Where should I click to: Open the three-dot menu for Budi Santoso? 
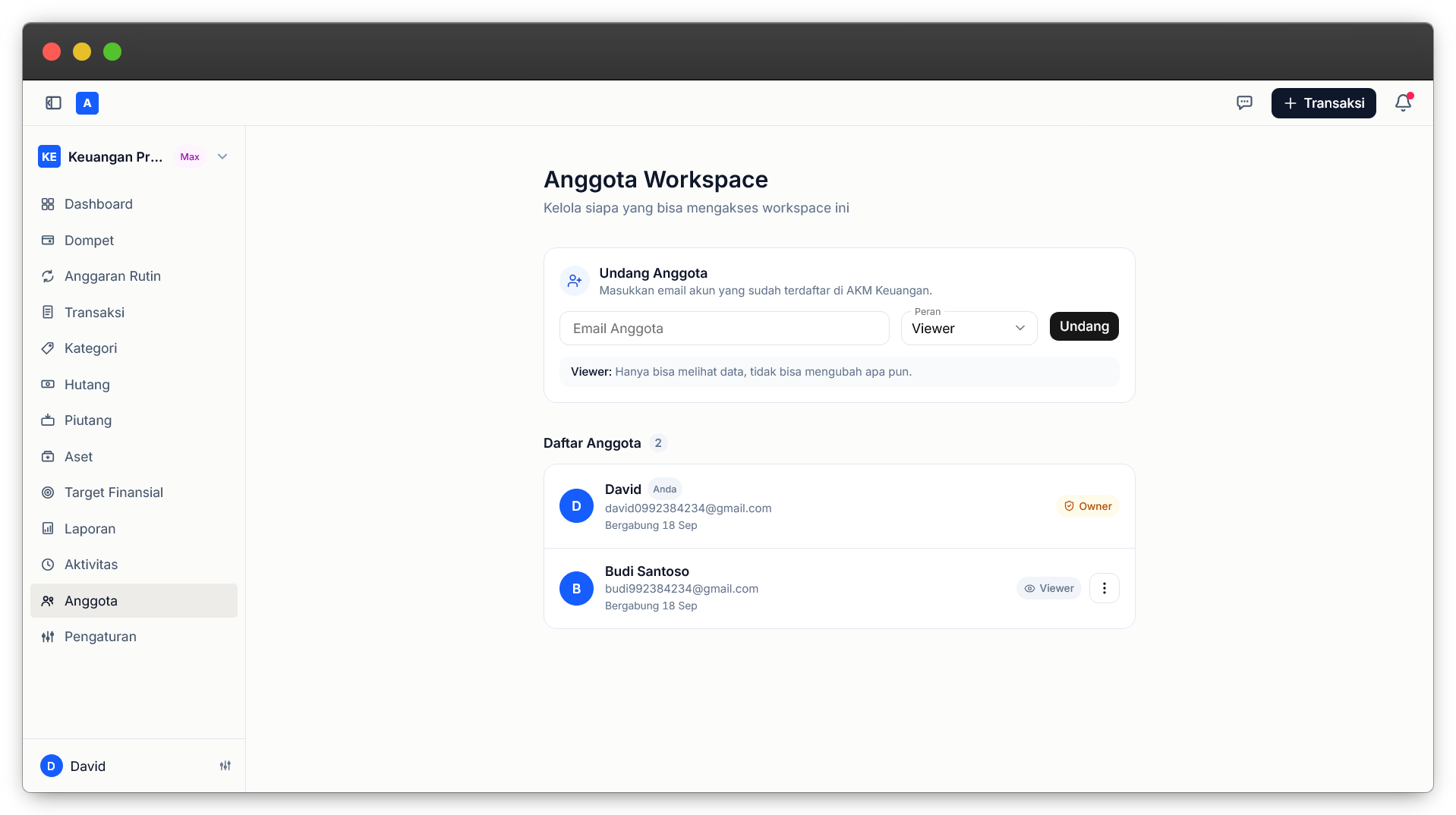1105,588
